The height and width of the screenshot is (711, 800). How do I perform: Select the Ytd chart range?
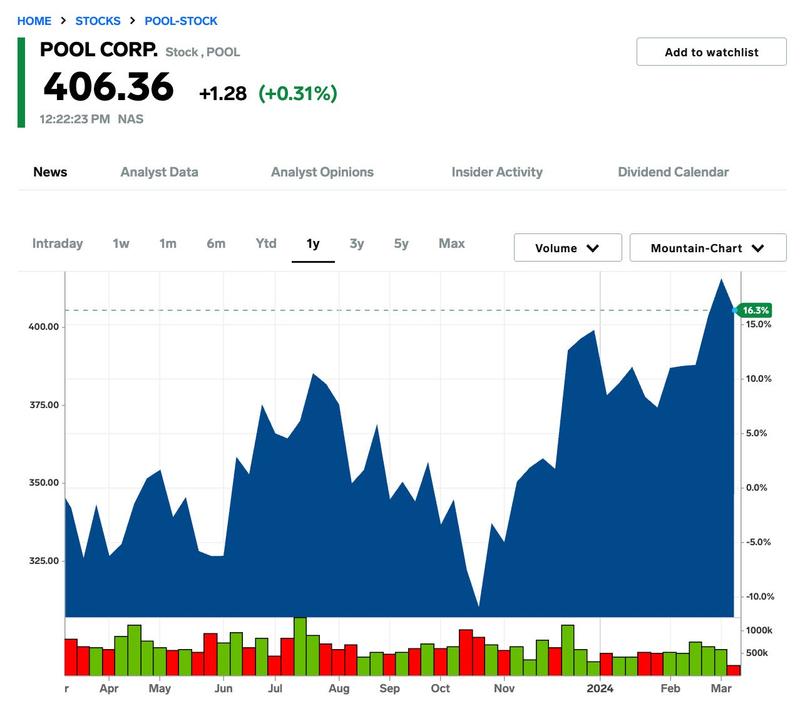(266, 243)
